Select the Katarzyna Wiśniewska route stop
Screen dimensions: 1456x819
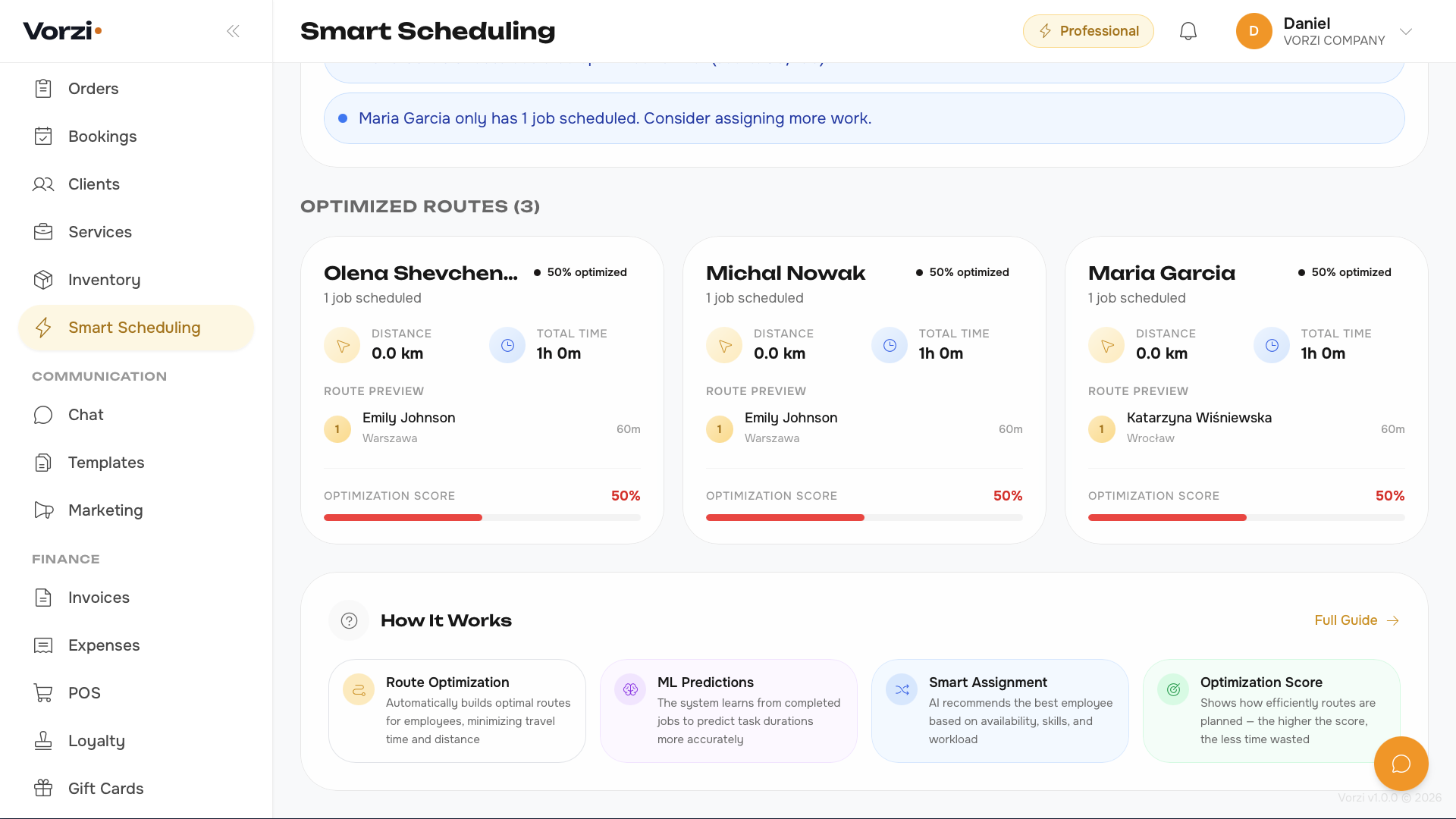[x=1247, y=428]
